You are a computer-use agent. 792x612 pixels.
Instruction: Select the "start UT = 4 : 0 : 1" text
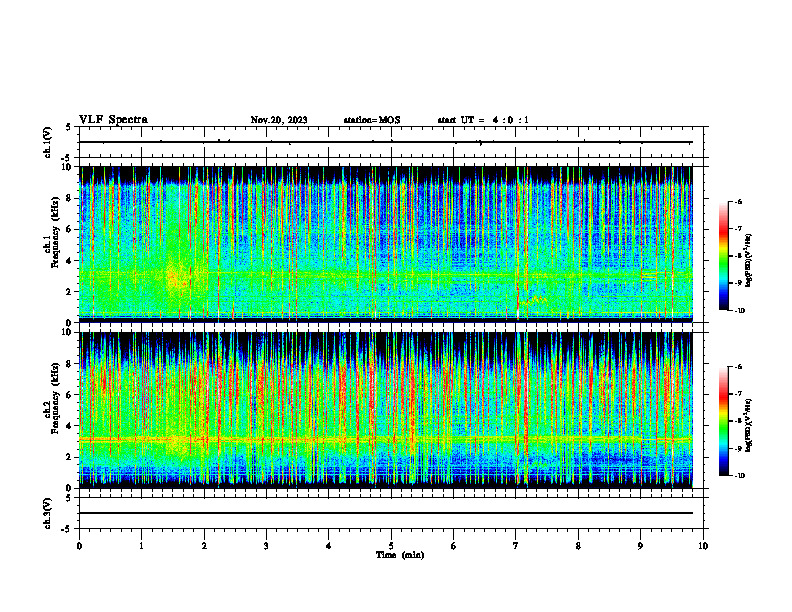[483, 120]
